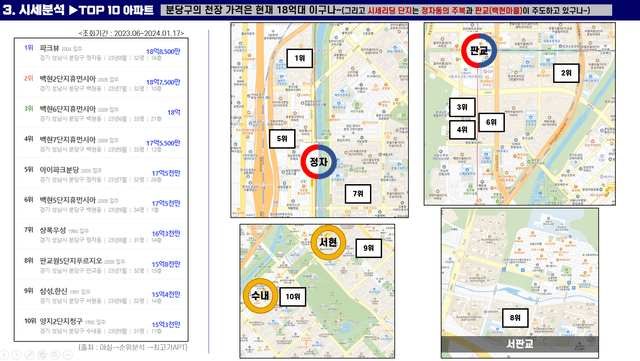The image size is (640, 361).
Task: Click the price '17억5,500만'
Action: pos(163,143)
